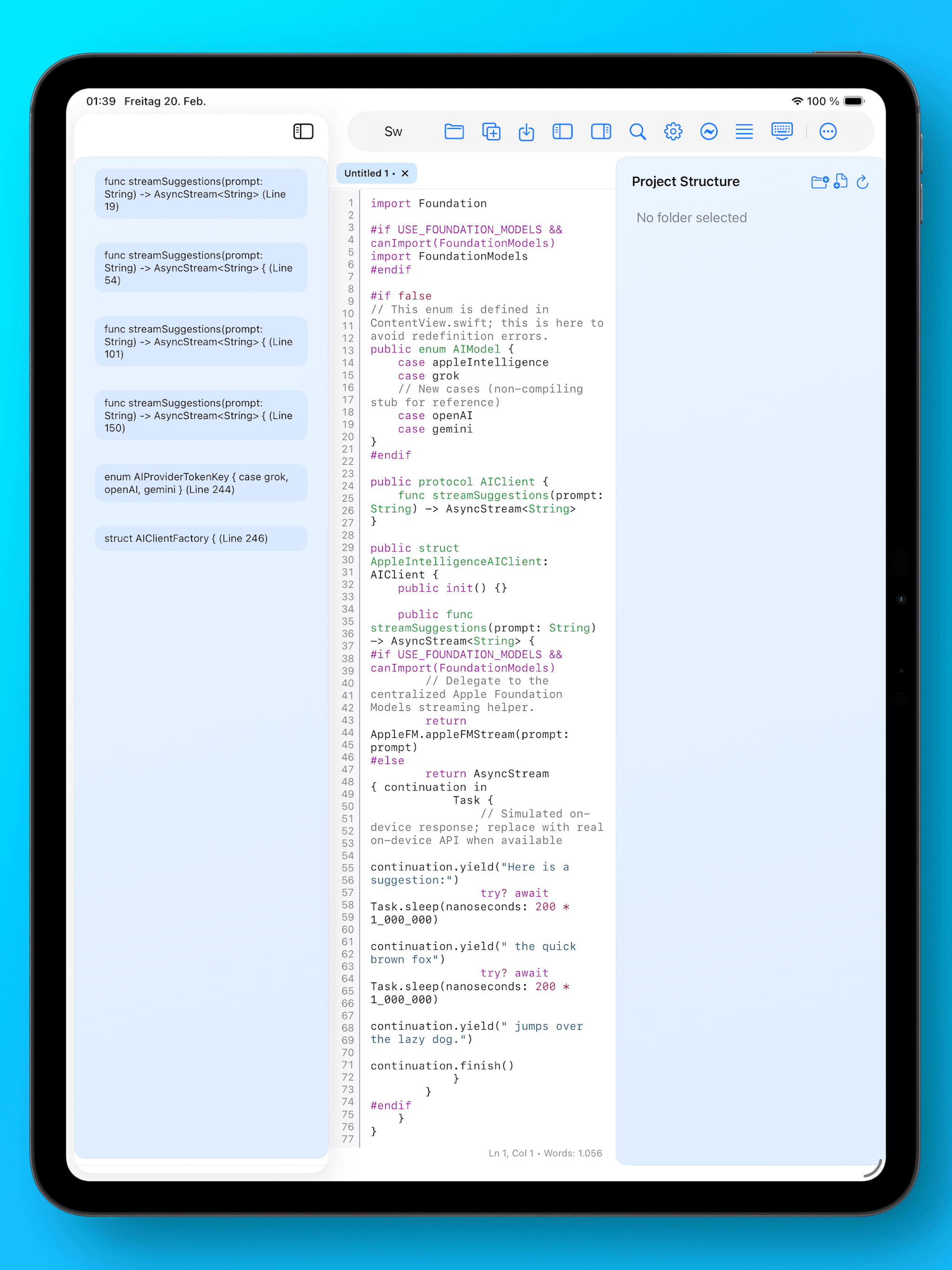Screen dimensions: 952x1270
Task: Open struct AIClientFactory at Line 246
Action: (201, 538)
